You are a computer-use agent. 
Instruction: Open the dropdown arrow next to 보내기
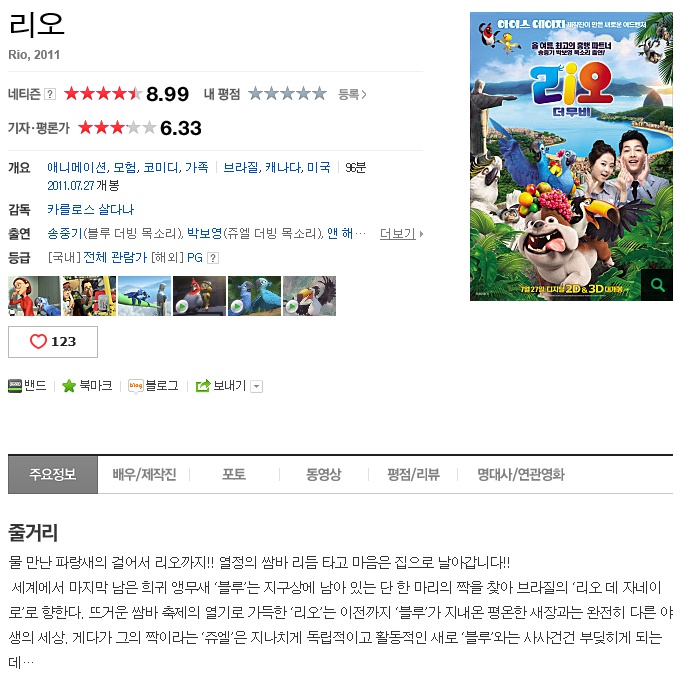(x=256, y=386)
